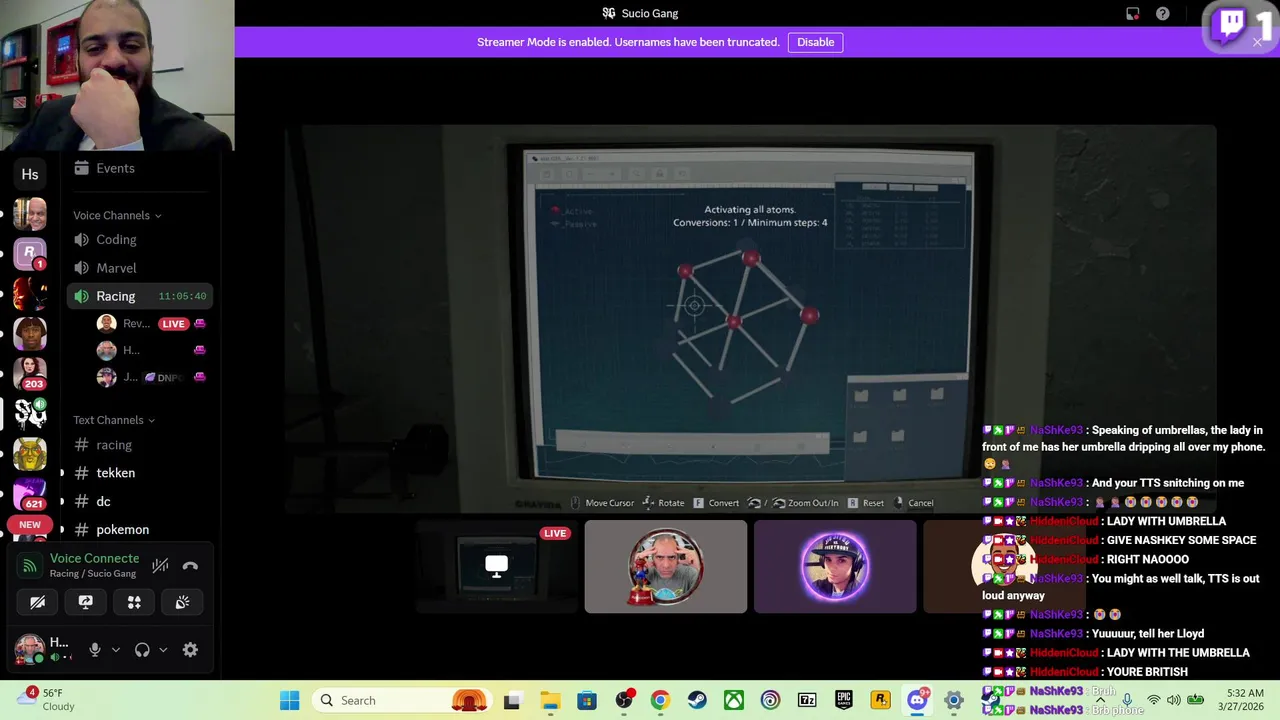Open Xbox app from taskbar
Viewport: 1280px width, 720px height.
pos(734,700)
